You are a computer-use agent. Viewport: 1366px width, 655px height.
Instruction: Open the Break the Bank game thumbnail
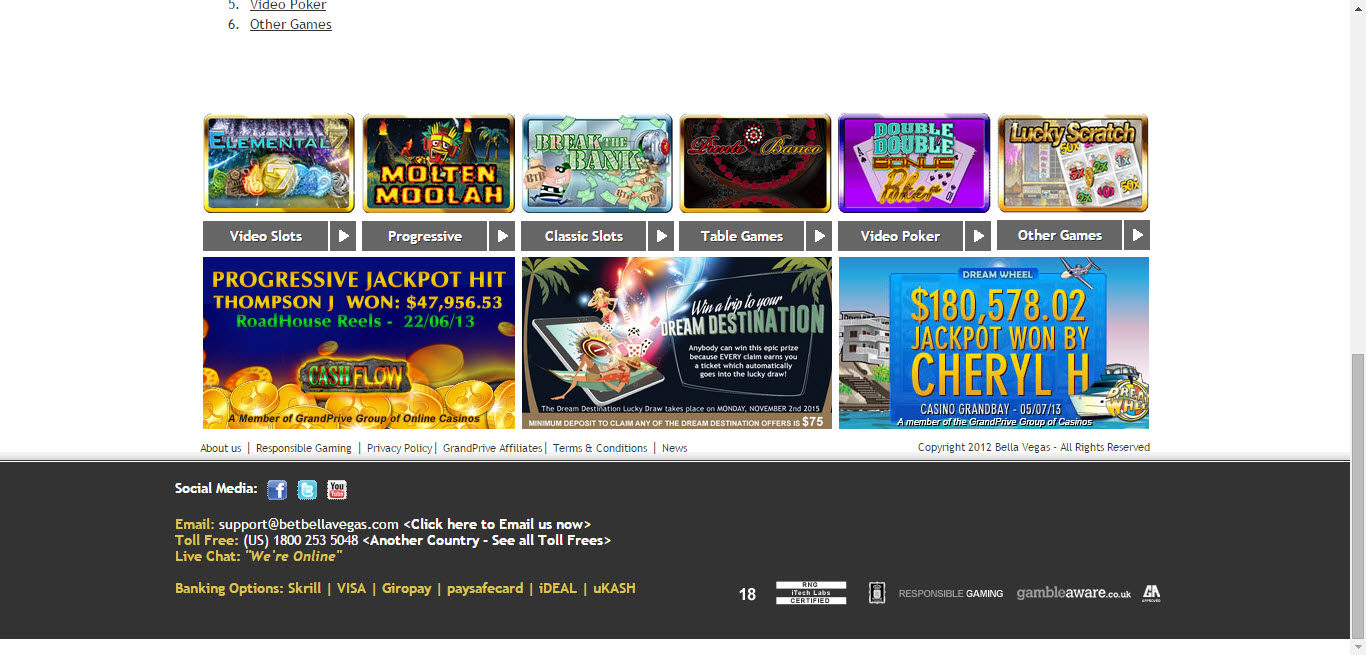click(597, 163)
